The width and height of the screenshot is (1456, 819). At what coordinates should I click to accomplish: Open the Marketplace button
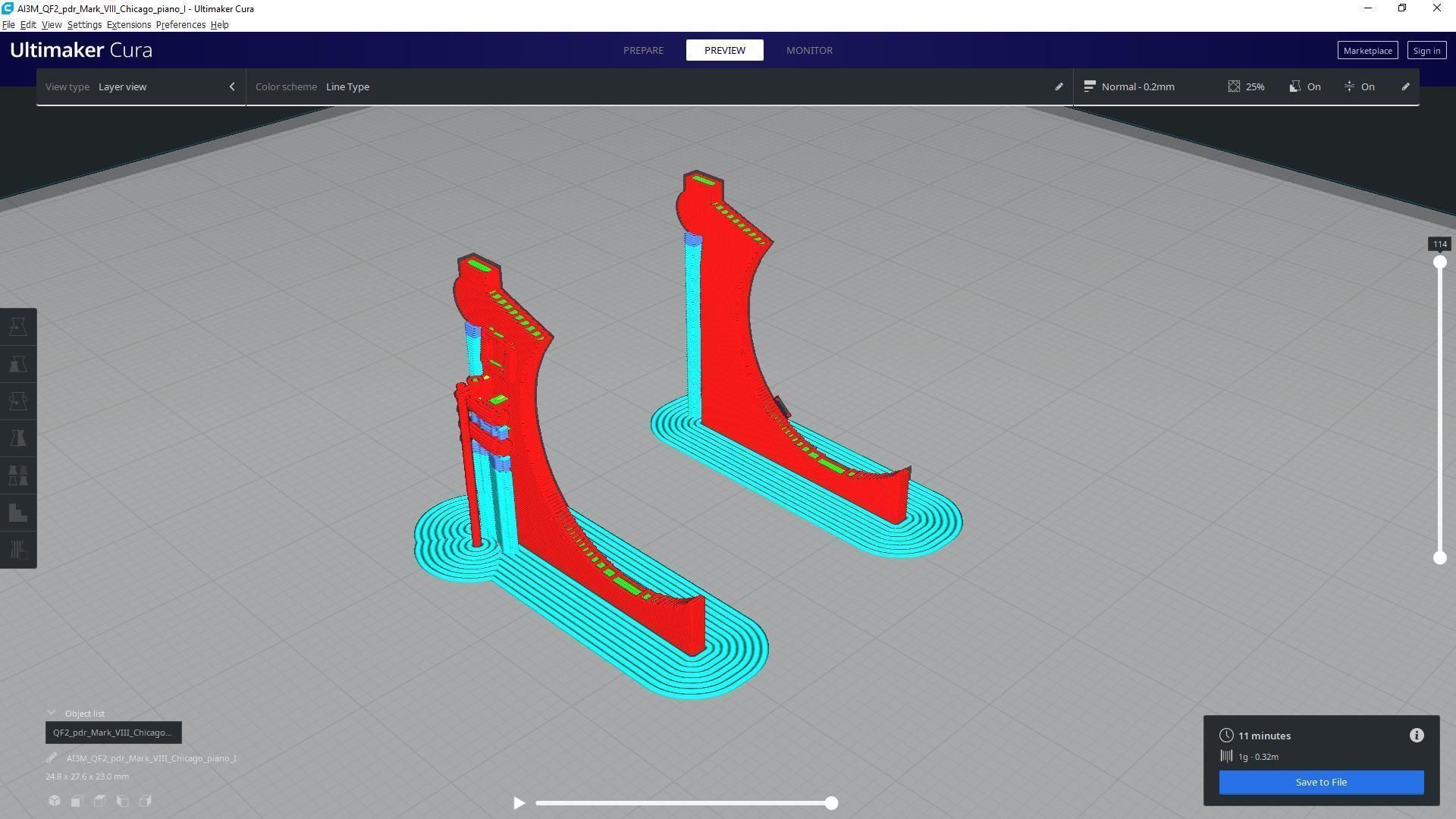1367,51
